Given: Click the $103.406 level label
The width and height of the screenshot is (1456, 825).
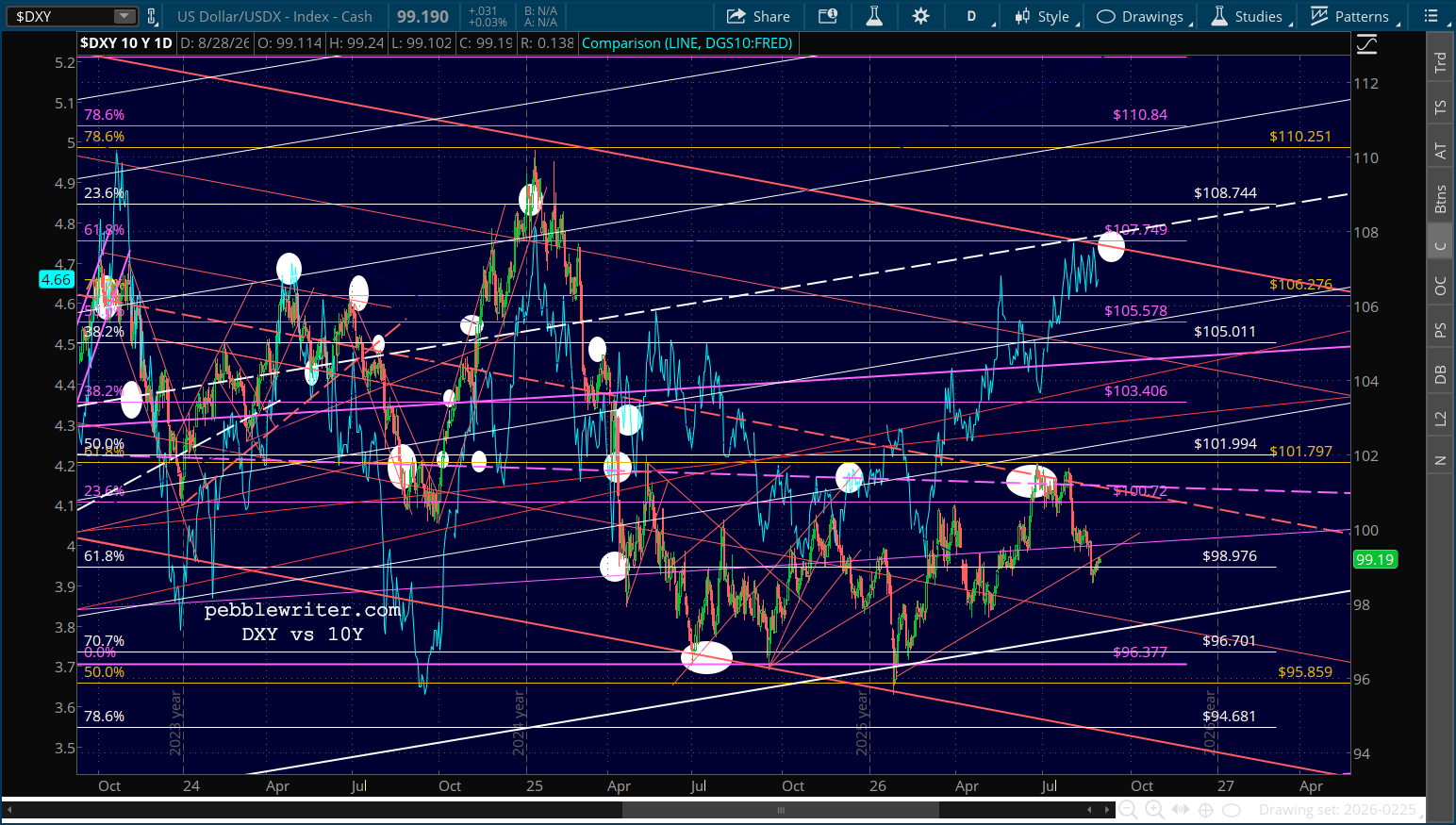Looking at the screenshot, I should pos(1135,391).
